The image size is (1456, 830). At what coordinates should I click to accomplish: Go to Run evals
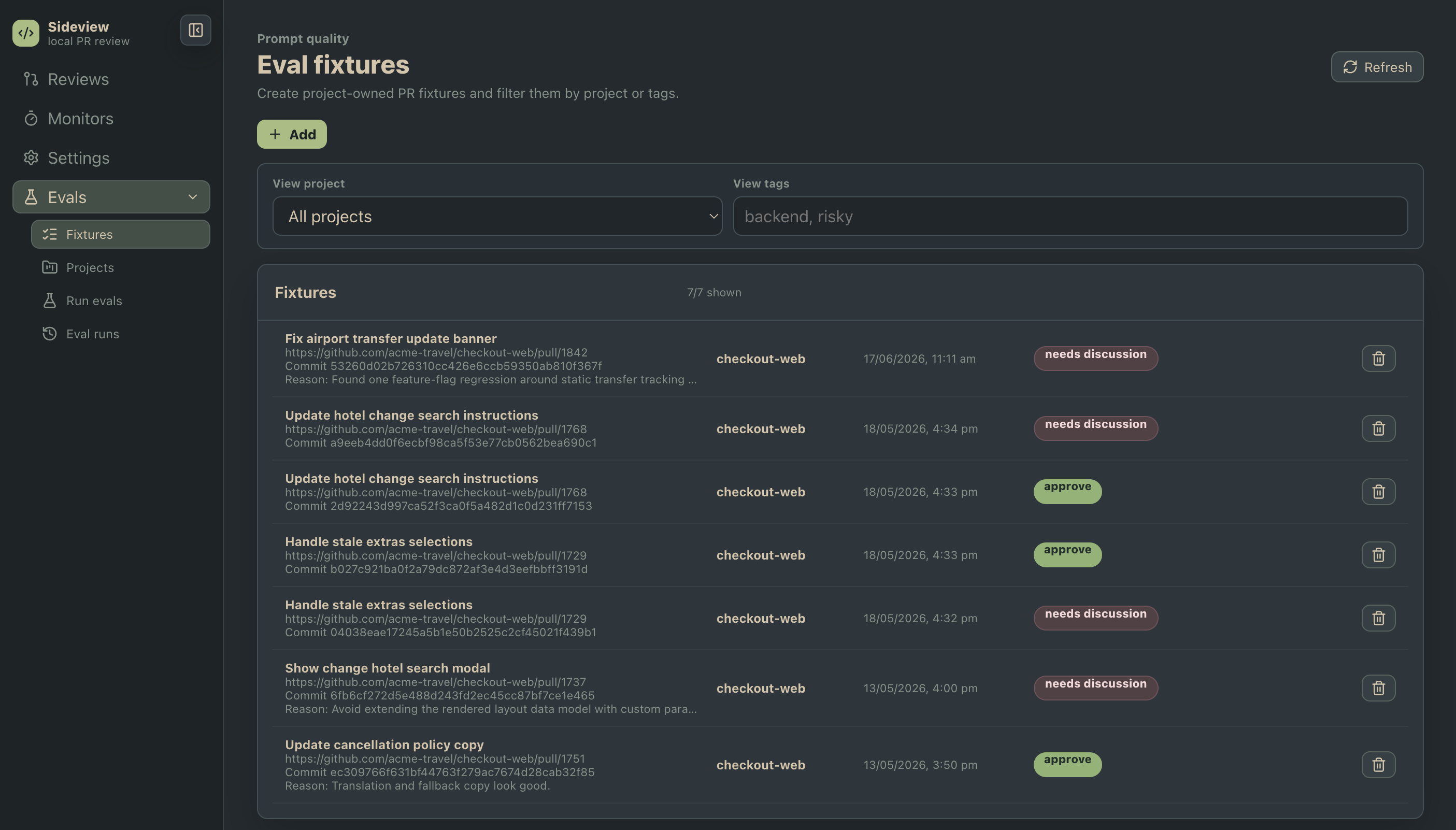(x=120, y=300)
